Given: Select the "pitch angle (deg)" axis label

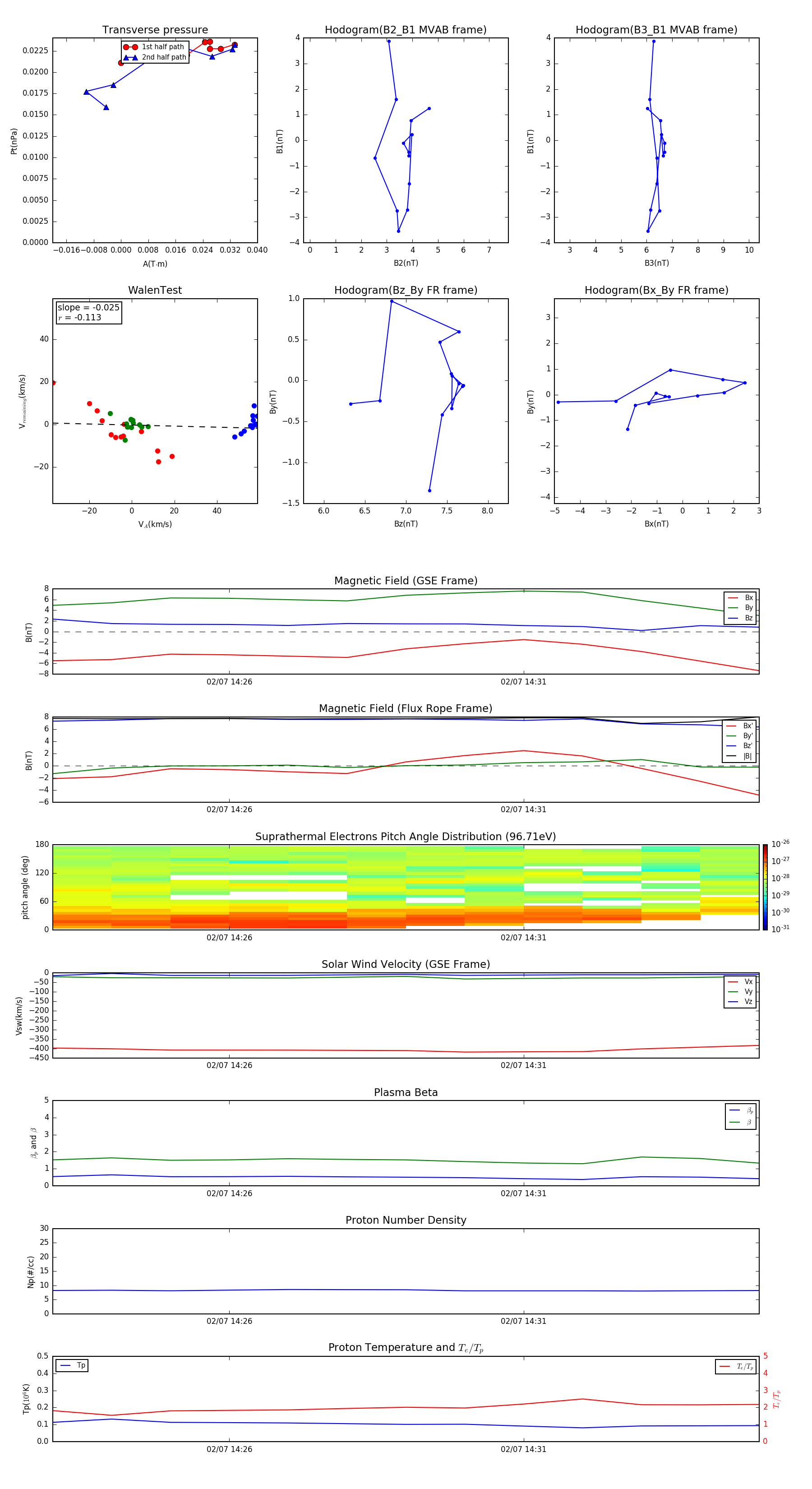Looking at the screenshot, I should pyautogui.click(x=25, y=887).
